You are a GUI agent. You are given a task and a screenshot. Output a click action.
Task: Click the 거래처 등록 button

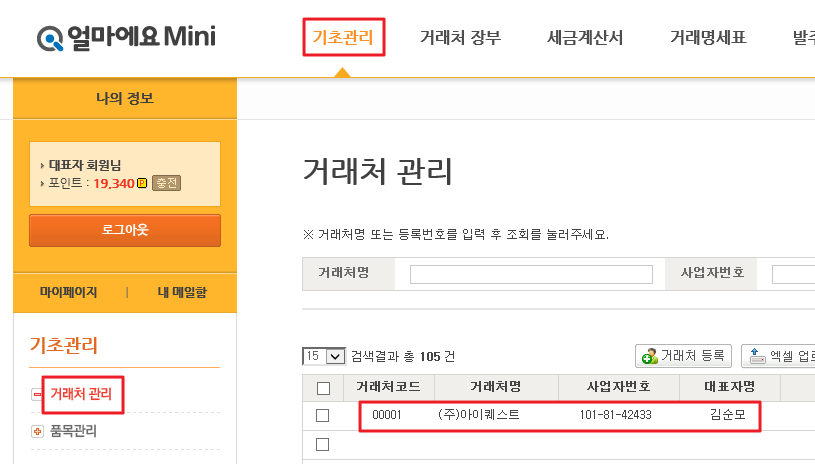click(x=685, y=356)
